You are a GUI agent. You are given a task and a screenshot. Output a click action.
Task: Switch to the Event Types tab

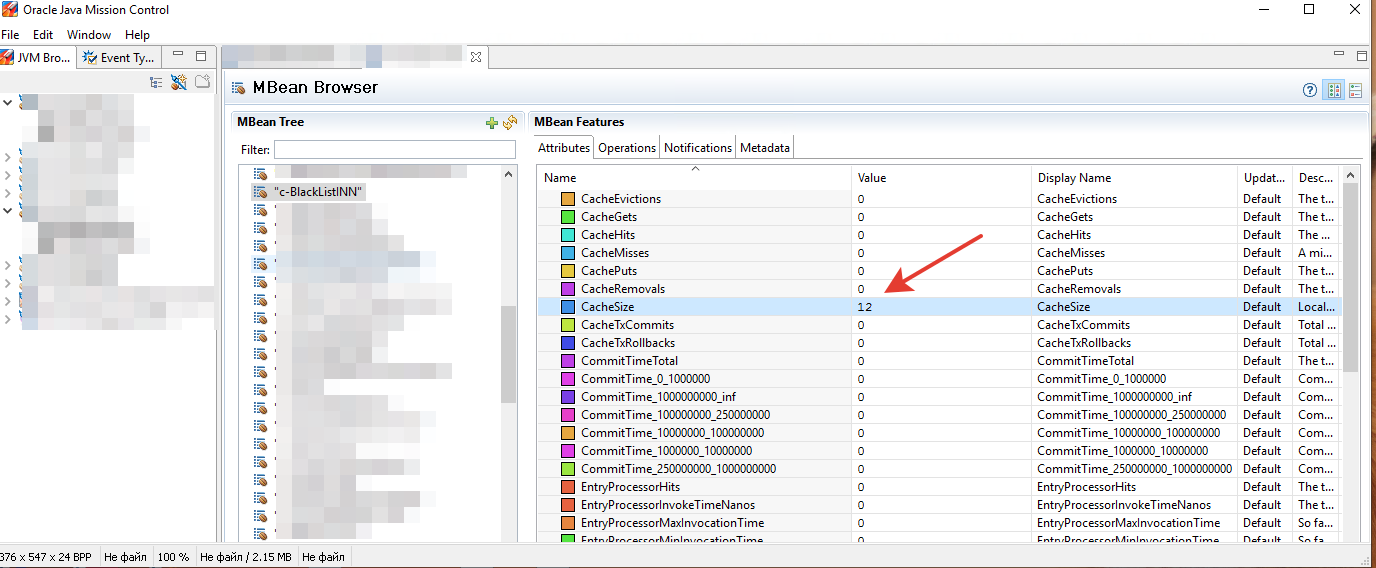[x=120, y=58]
